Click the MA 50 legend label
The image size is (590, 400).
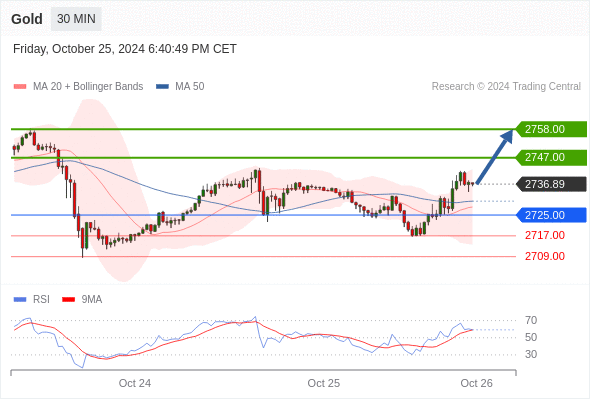click(190, 87)
